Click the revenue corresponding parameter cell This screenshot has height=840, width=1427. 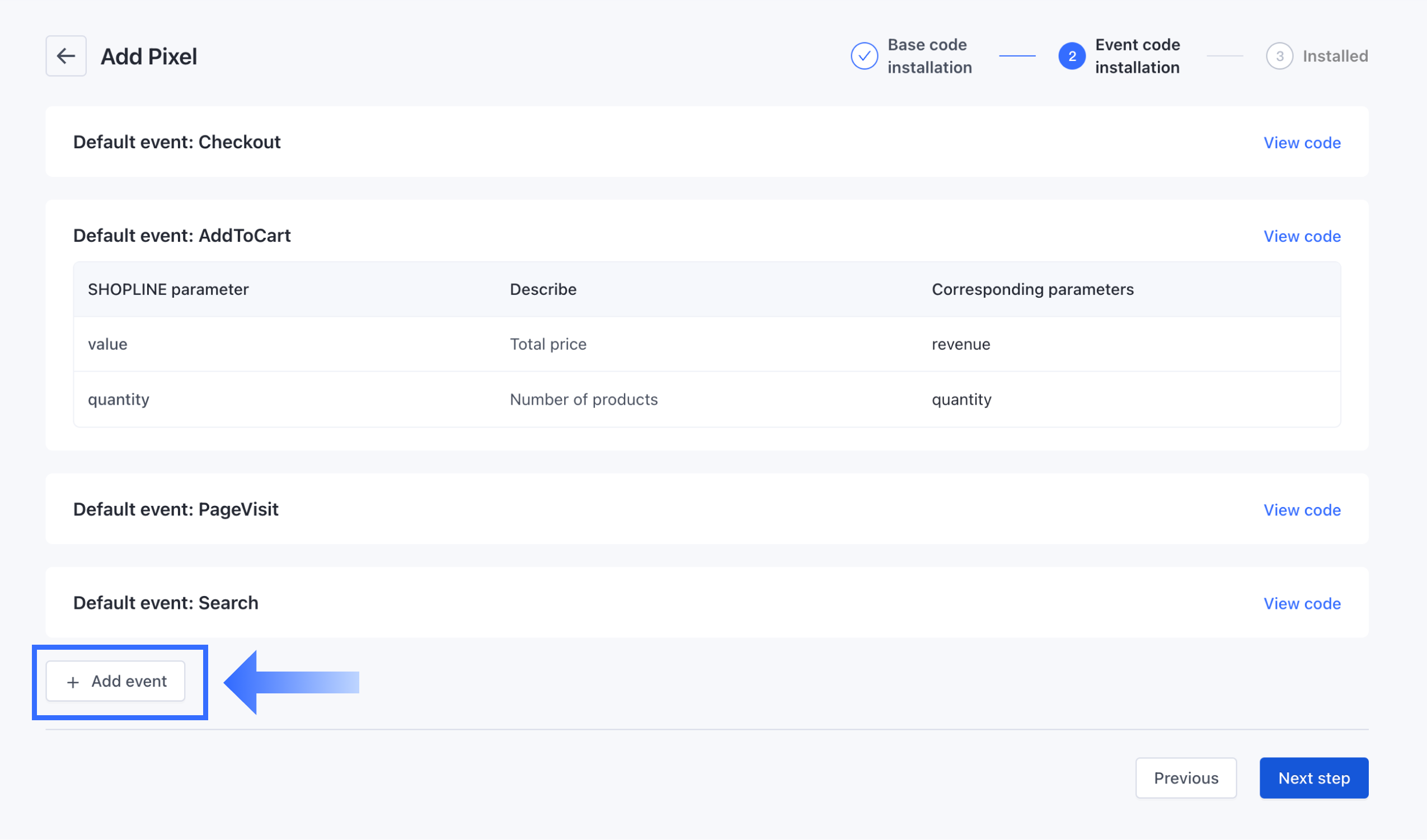960,344
